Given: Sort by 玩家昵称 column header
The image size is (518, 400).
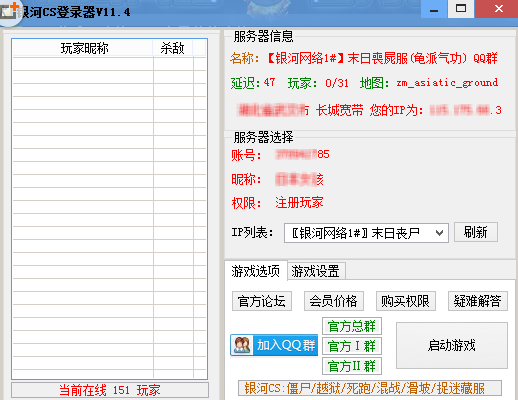Looking at the screenshot, I should (83, 48).
